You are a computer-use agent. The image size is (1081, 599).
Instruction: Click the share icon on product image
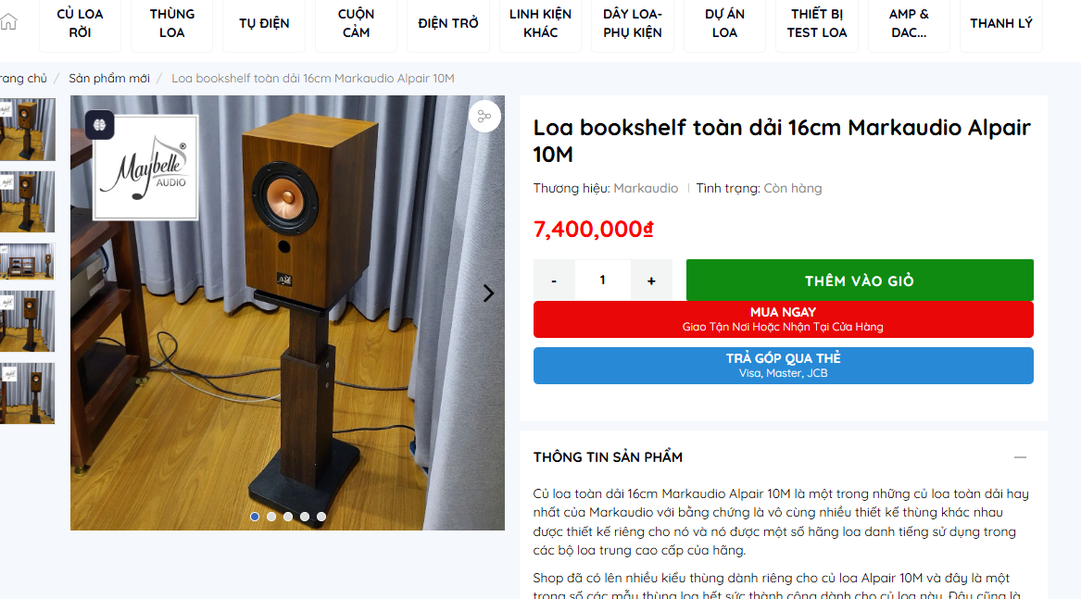[x=485, y=116]
